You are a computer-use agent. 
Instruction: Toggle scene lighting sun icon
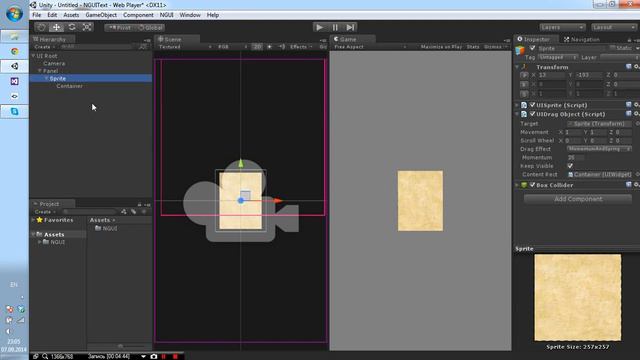coord(269,47)
